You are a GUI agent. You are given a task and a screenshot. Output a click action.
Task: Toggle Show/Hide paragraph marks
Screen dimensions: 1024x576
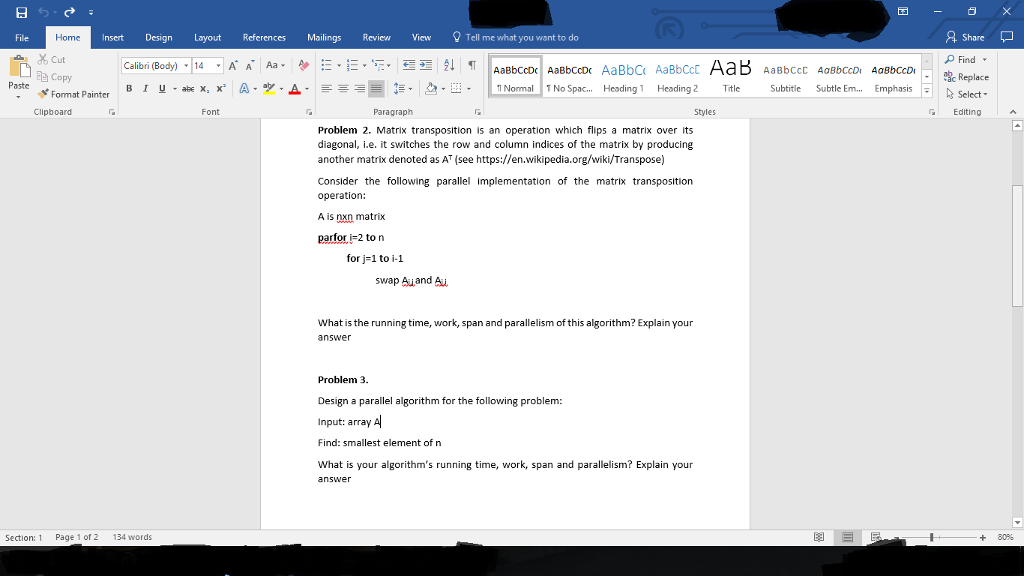(x=472, y=65)
